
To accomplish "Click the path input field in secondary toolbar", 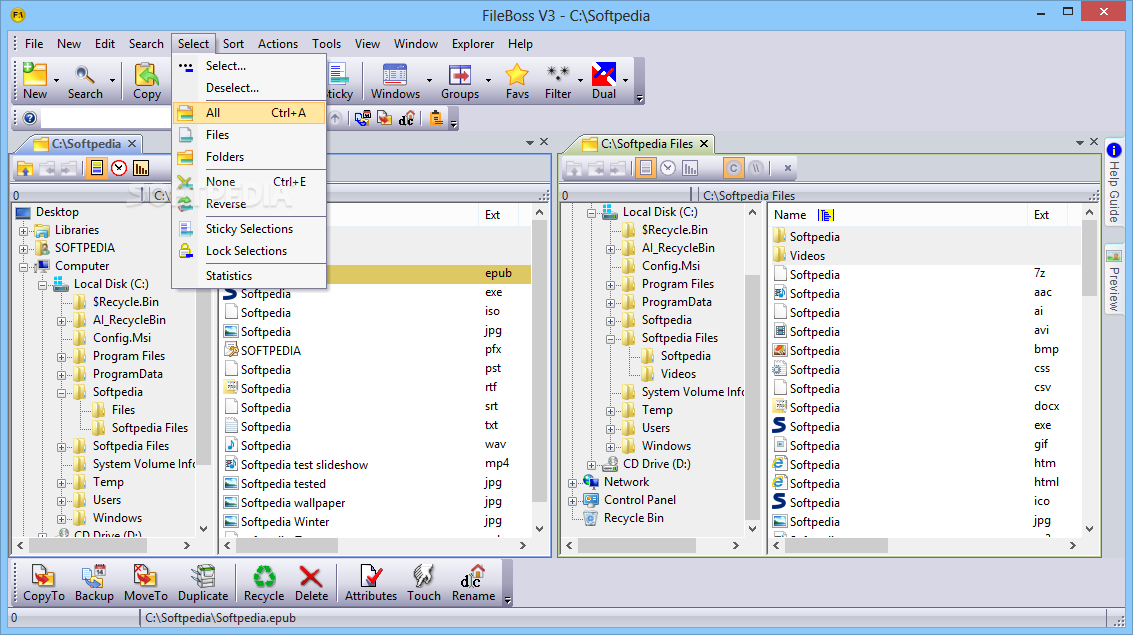I will coord(107,118).
